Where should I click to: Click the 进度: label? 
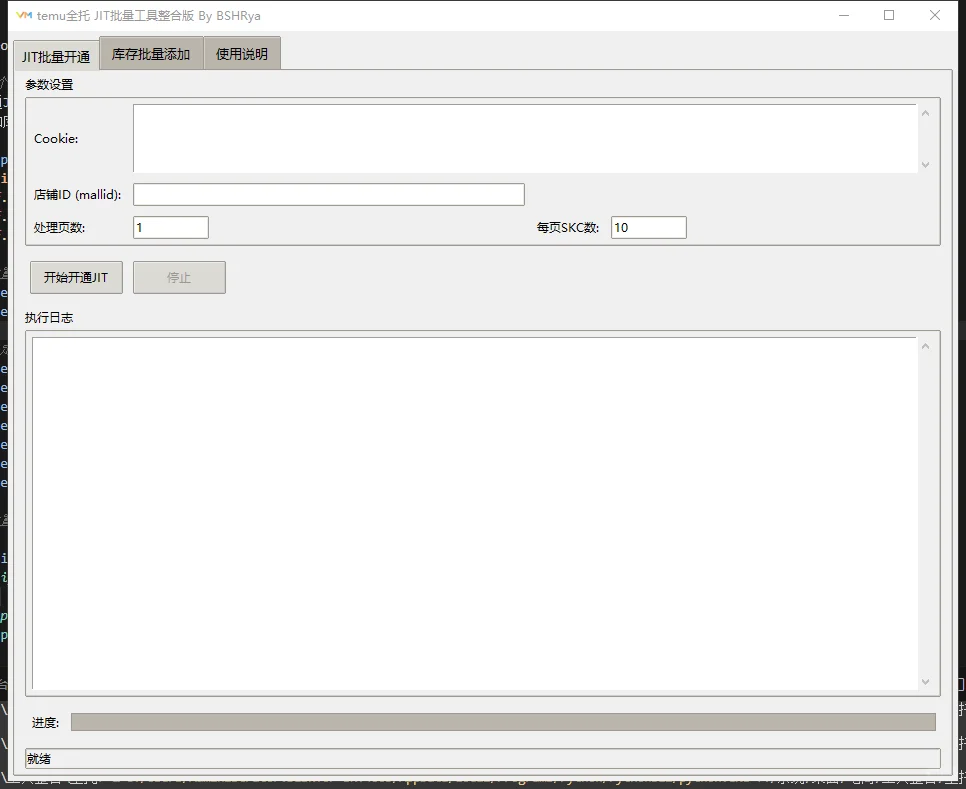(46, 722)
